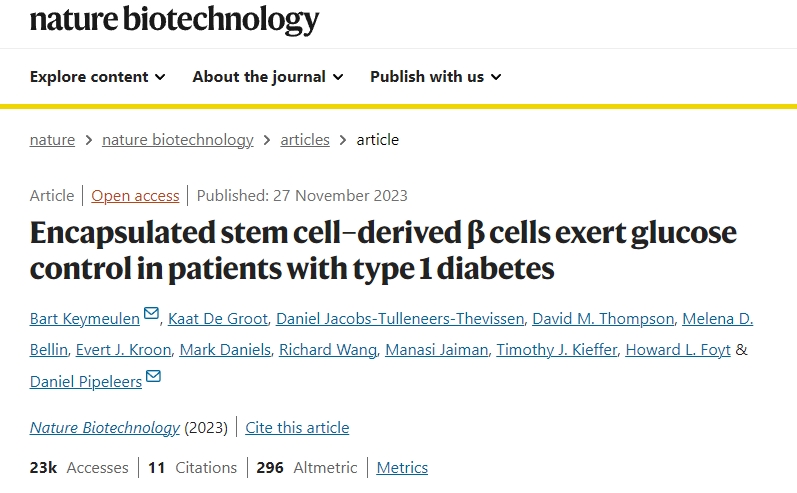This screenshot has width=797, height=493.
Task: View article Metrics
Action: [x=402, y=467]
